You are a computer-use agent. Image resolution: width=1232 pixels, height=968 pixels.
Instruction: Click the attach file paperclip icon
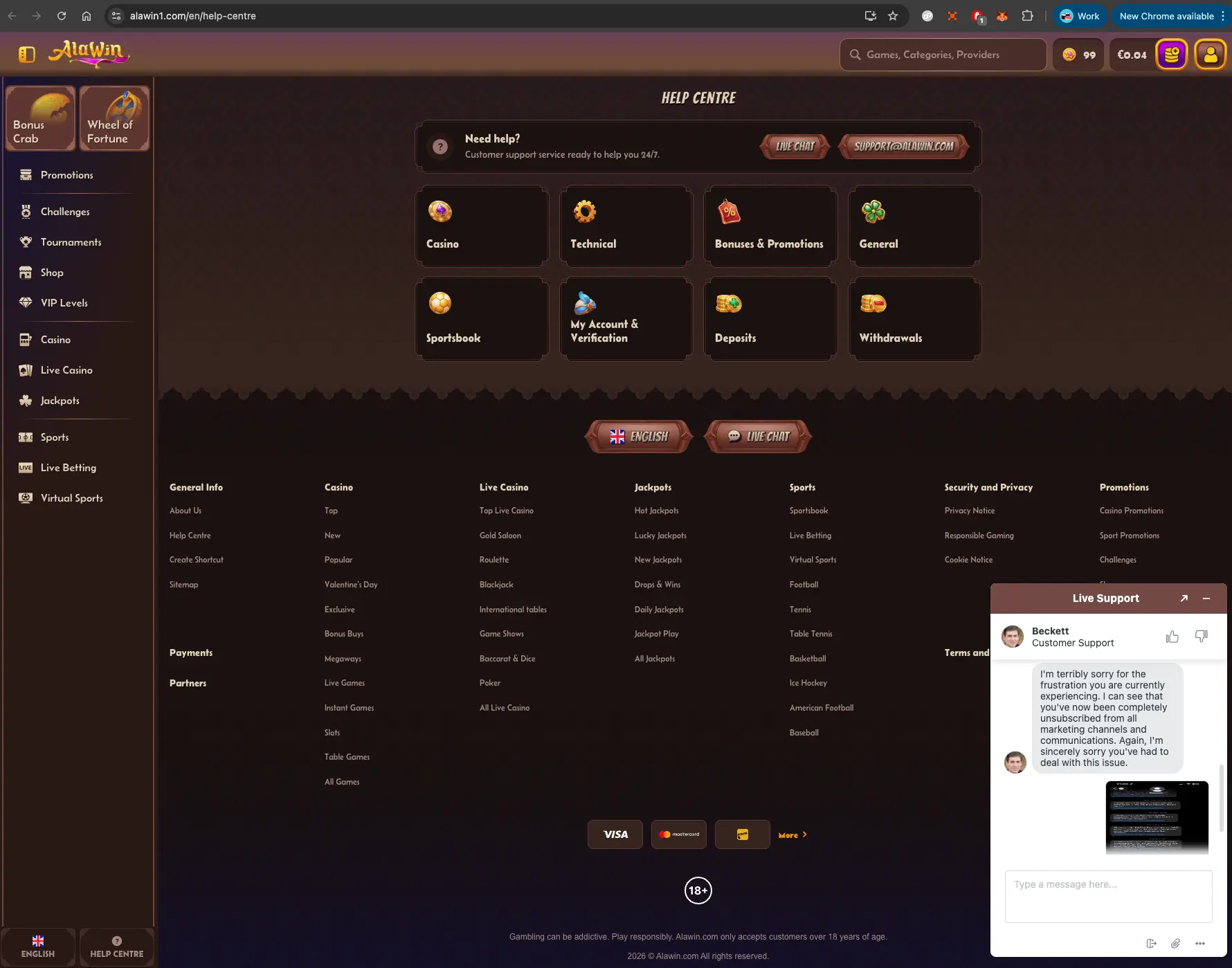[1175, 944]
